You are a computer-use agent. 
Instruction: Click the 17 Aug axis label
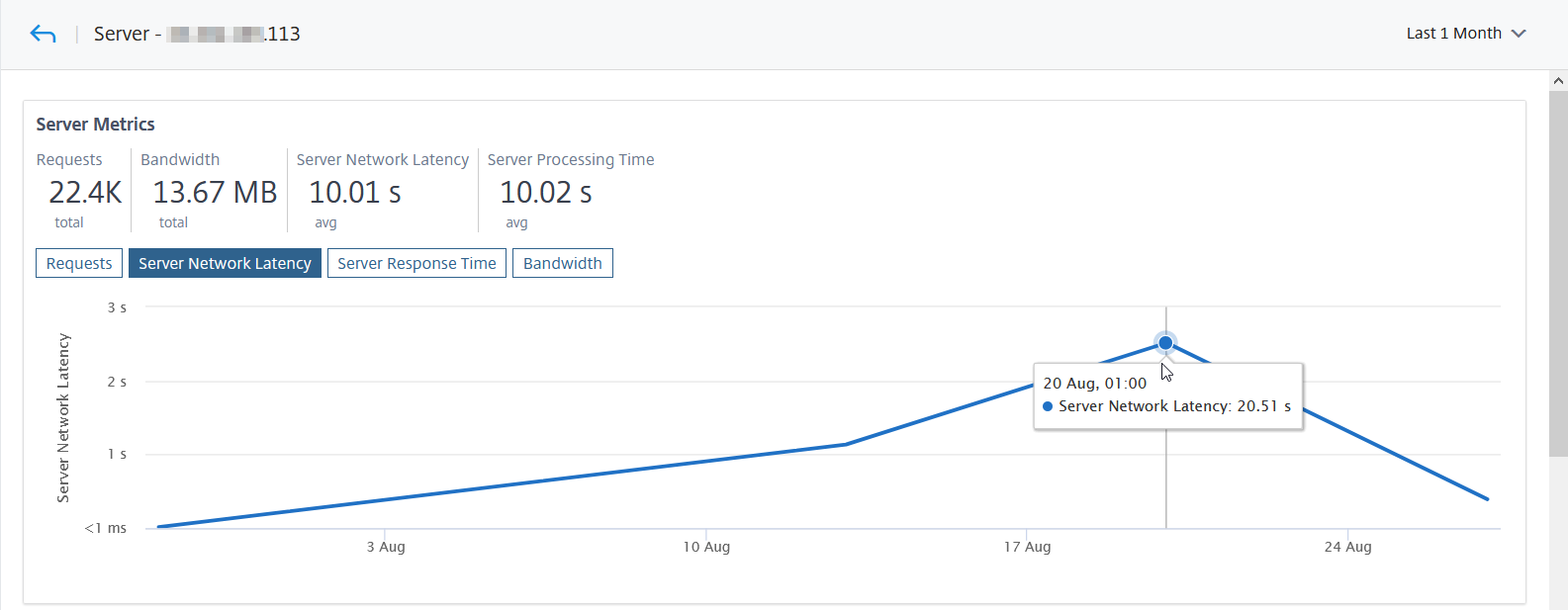click(1027, 547)
